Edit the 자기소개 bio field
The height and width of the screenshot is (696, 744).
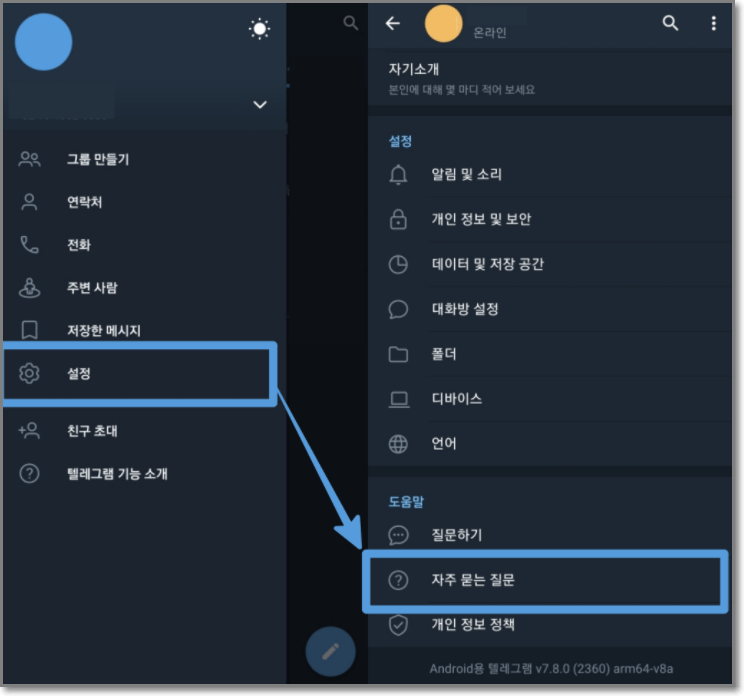549,79
